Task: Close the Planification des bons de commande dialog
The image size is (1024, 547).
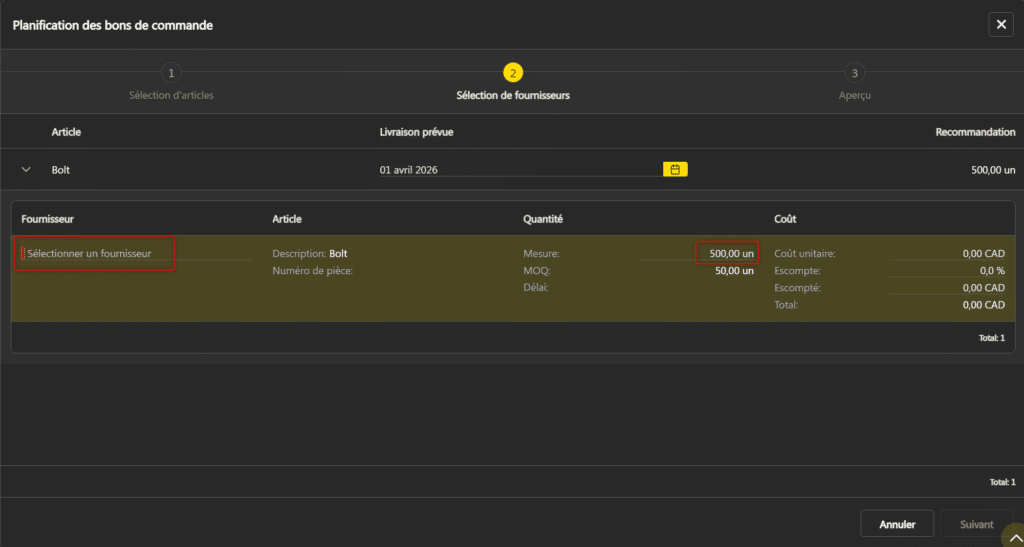Action: pyautogui.click(x=1001, y=24)
